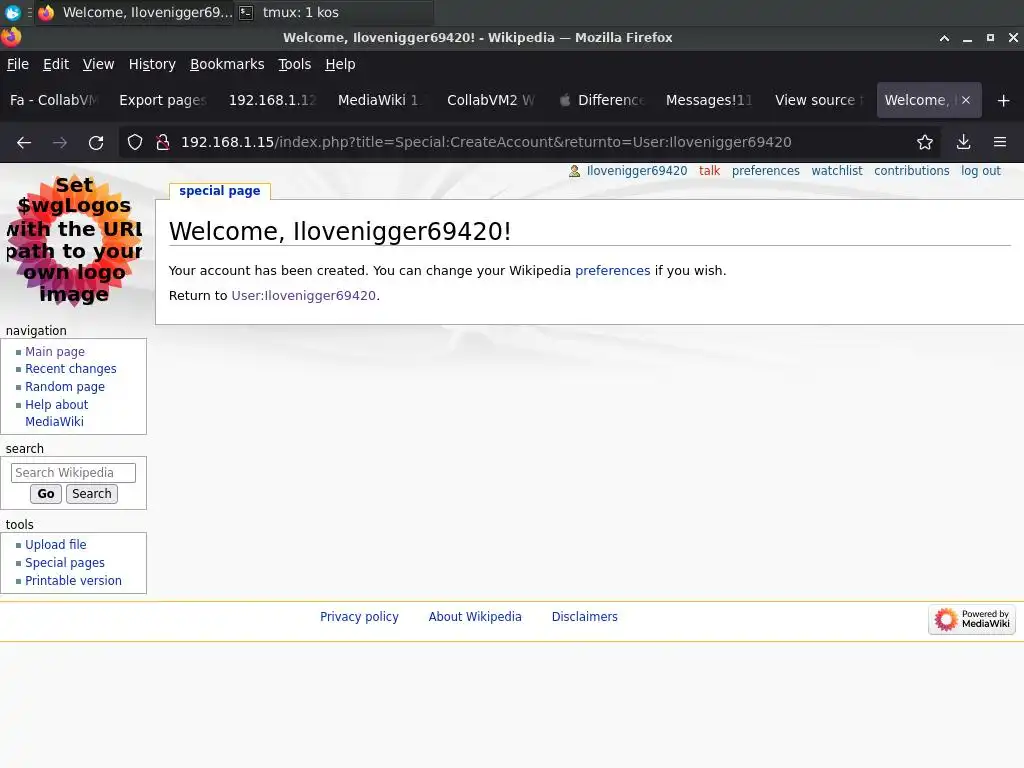The width and height of the screenshot is (1024, 768).
Task: Open a new tab with the plus button
Action: [1004, 101]
